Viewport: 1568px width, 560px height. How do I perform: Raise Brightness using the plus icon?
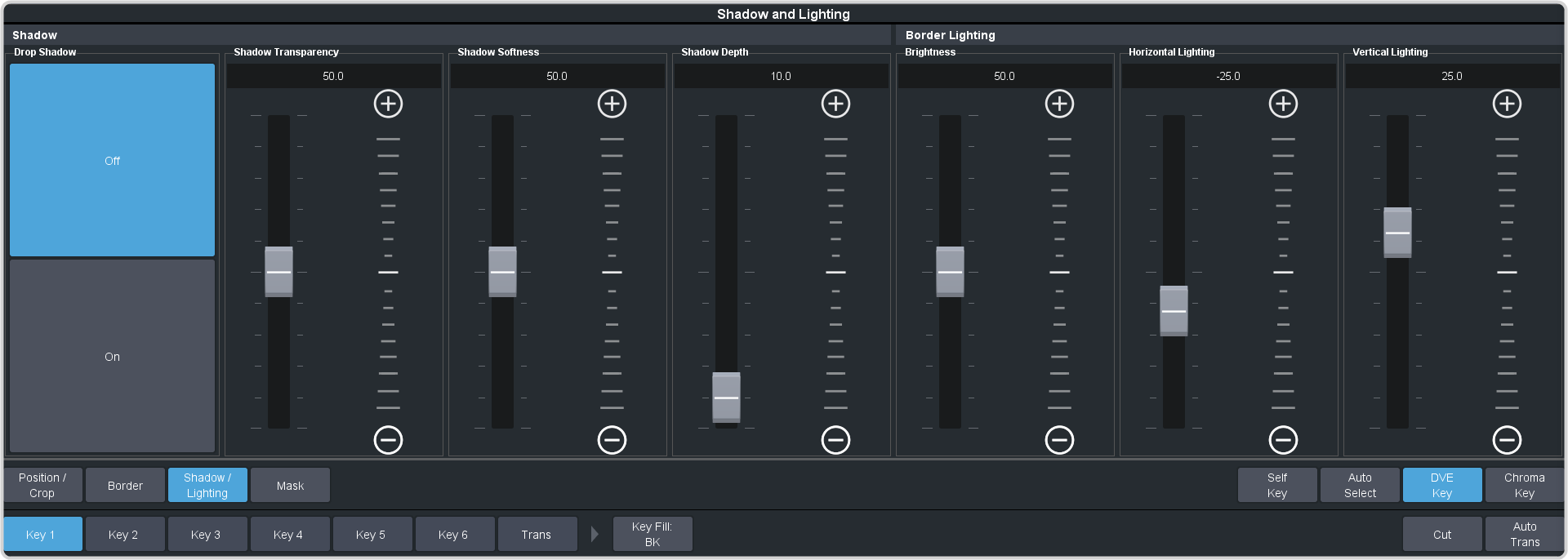pyautogui.click(x=1059, y=104)
